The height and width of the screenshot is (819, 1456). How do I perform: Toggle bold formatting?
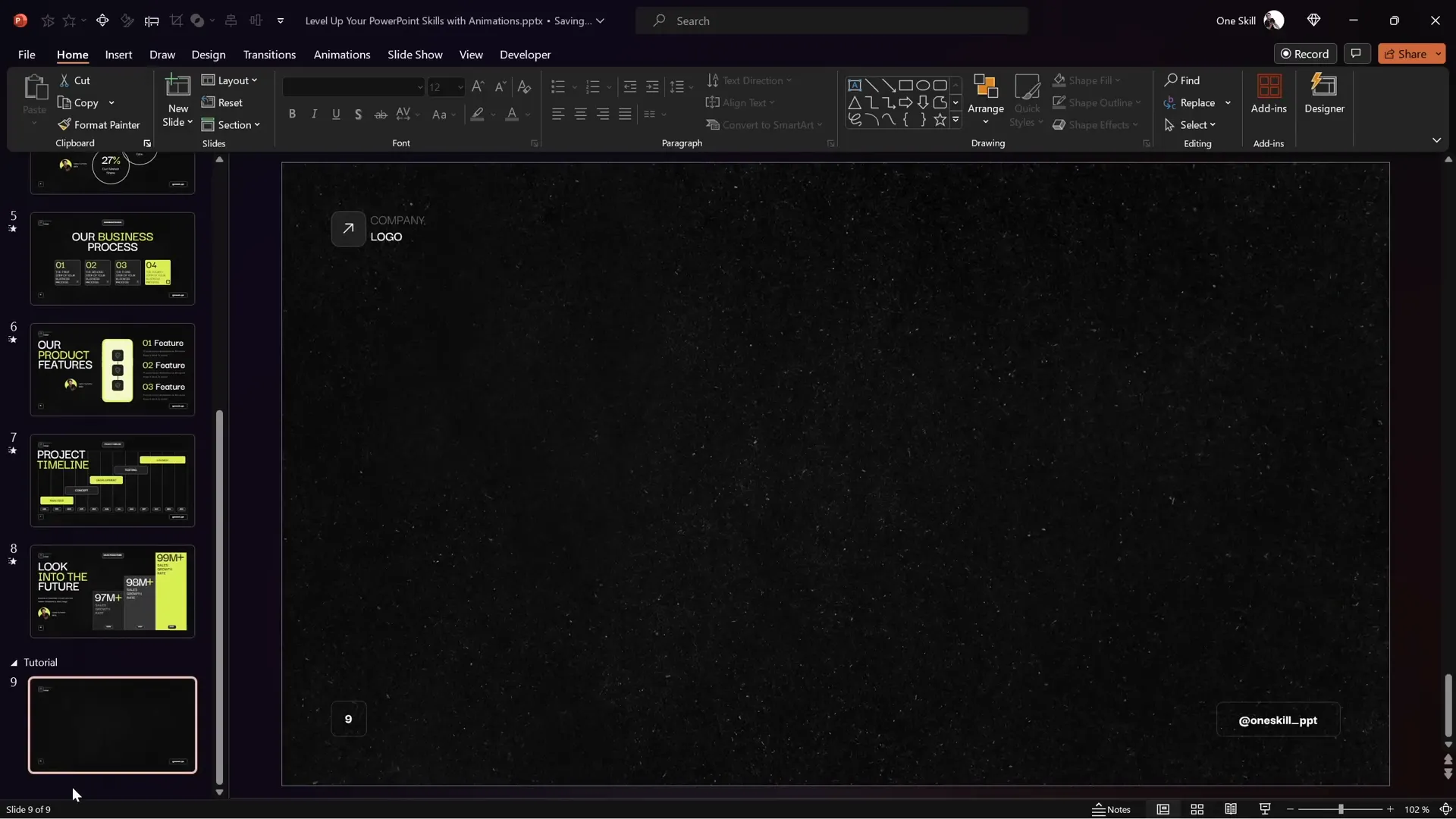pos(292,114)
